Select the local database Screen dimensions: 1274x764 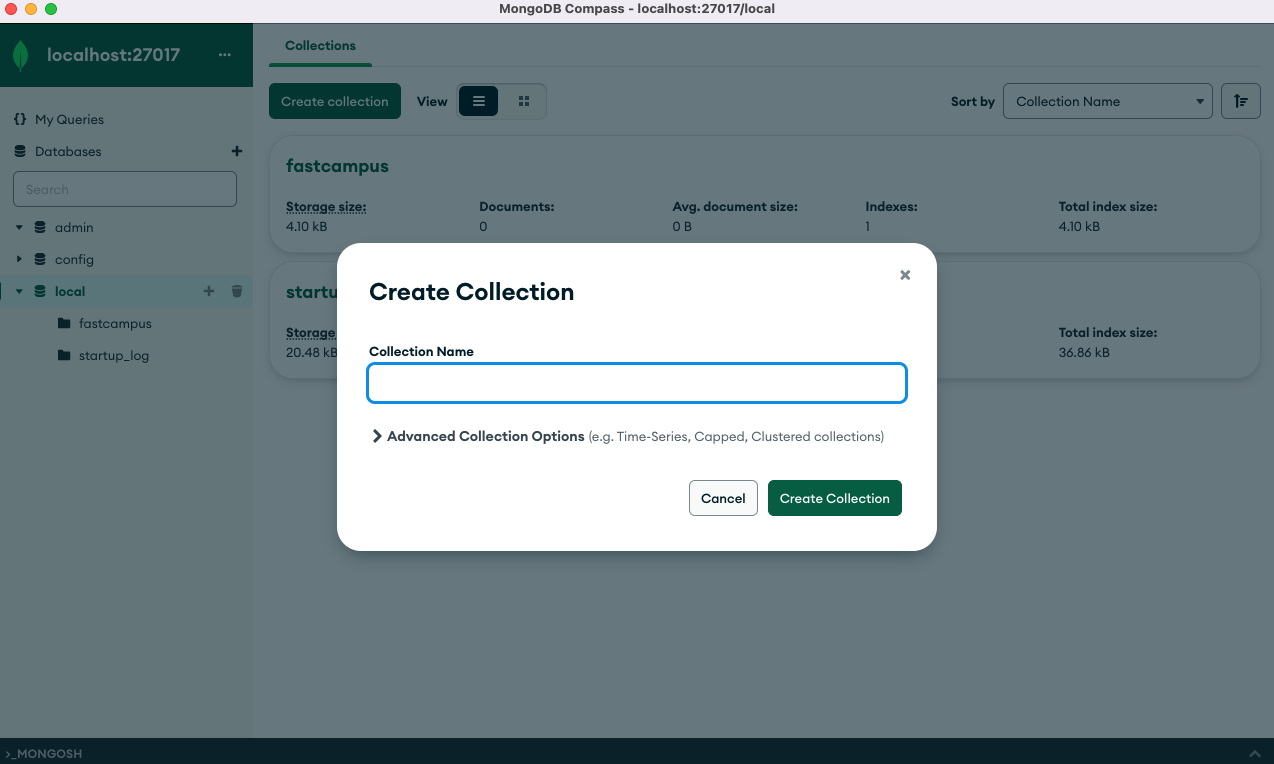70,291
